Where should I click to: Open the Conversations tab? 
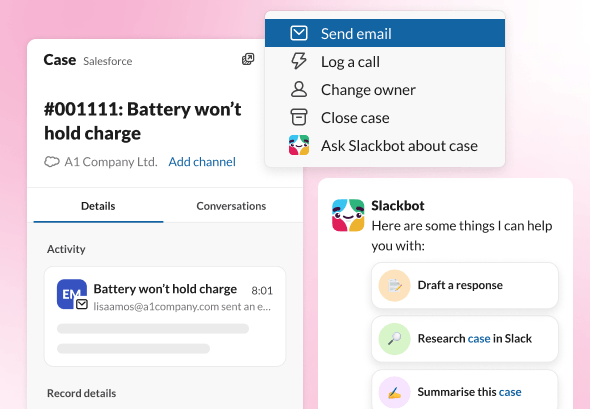click(x=231, y=206)
